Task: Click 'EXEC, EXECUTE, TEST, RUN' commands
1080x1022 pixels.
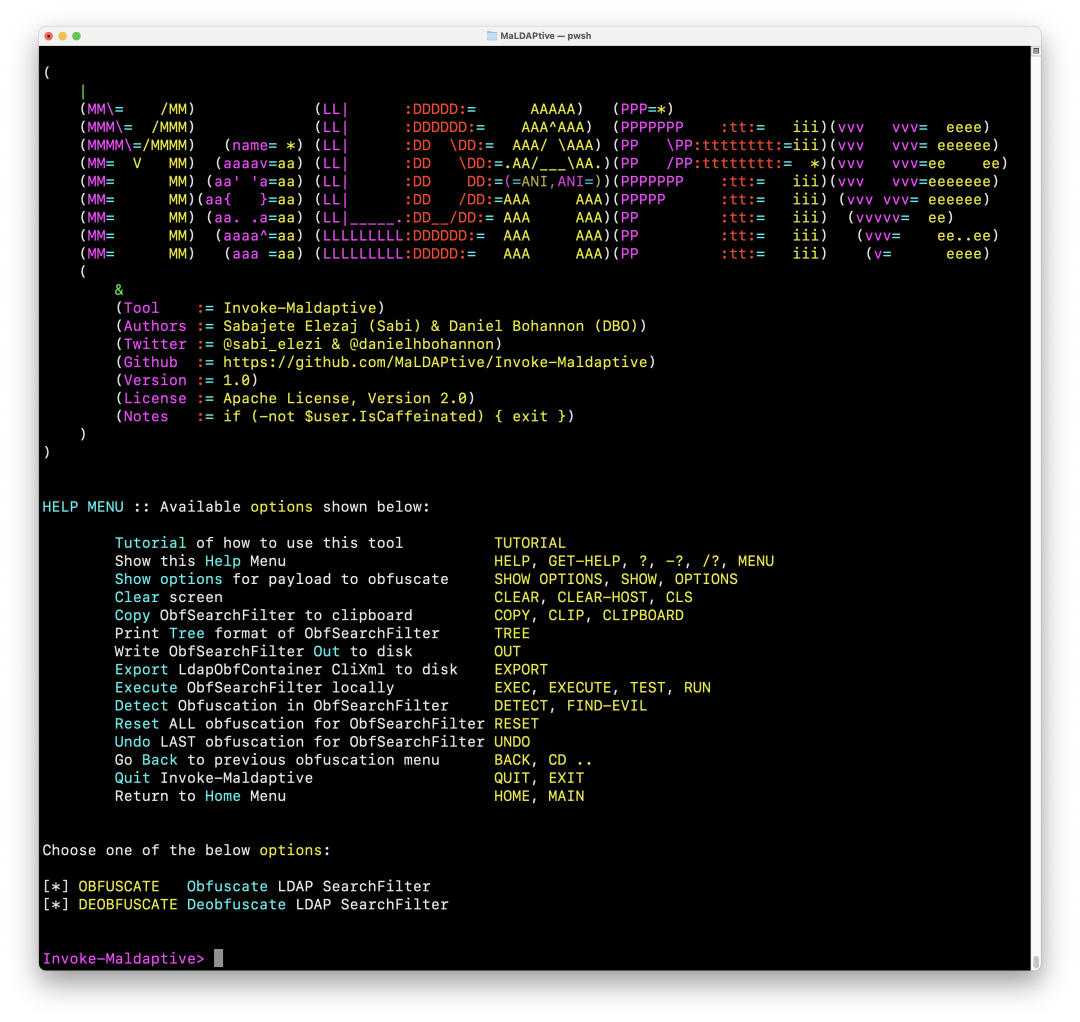Action: (x=603, y=687)
